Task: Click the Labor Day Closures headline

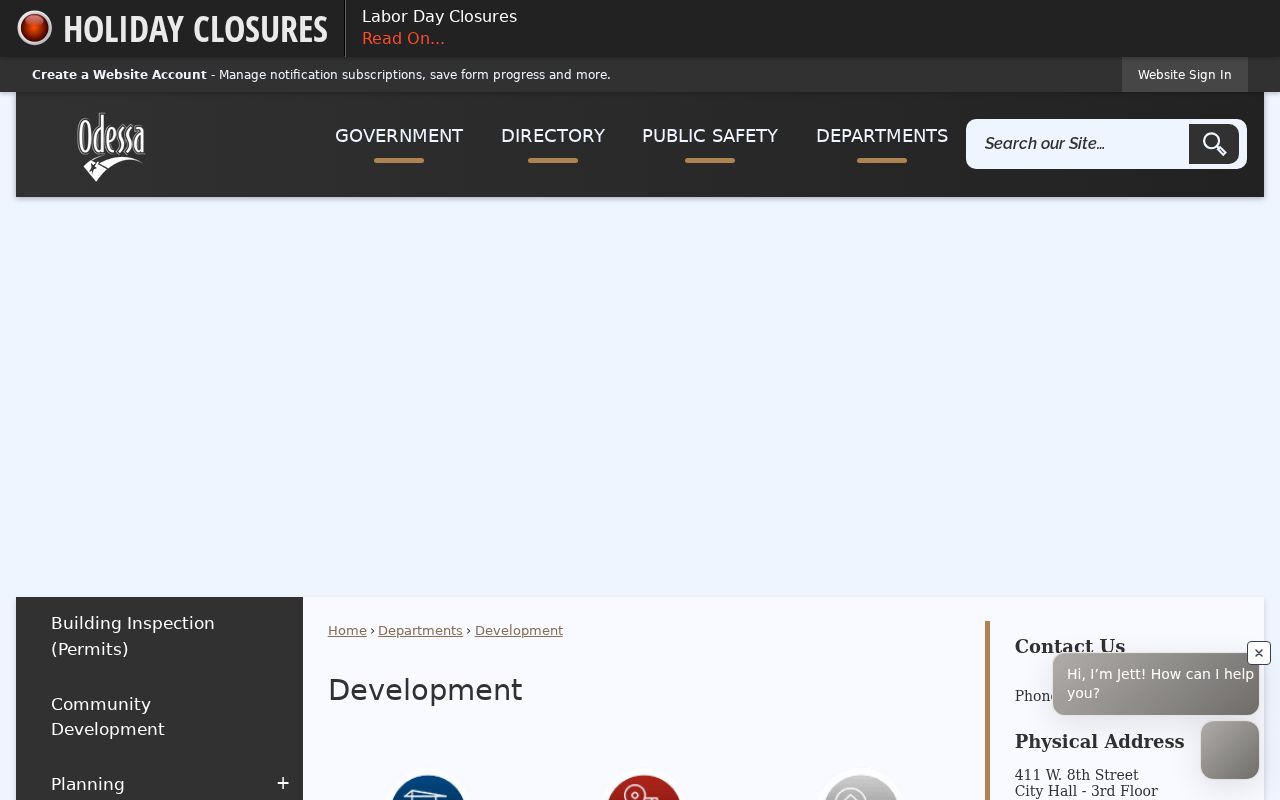Action: [x=439, y=17]
